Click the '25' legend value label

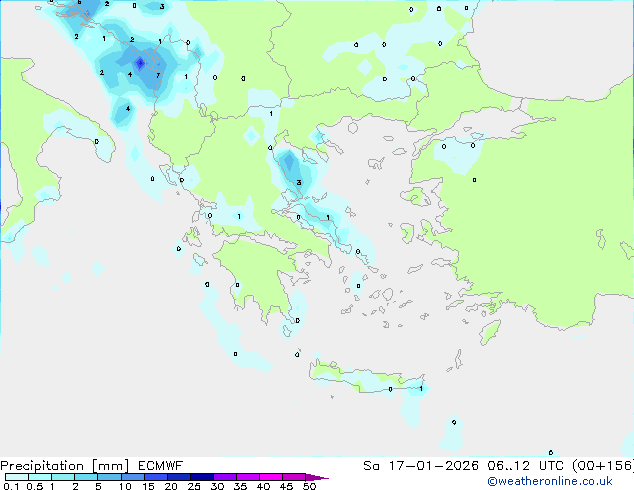click(194, 486)
